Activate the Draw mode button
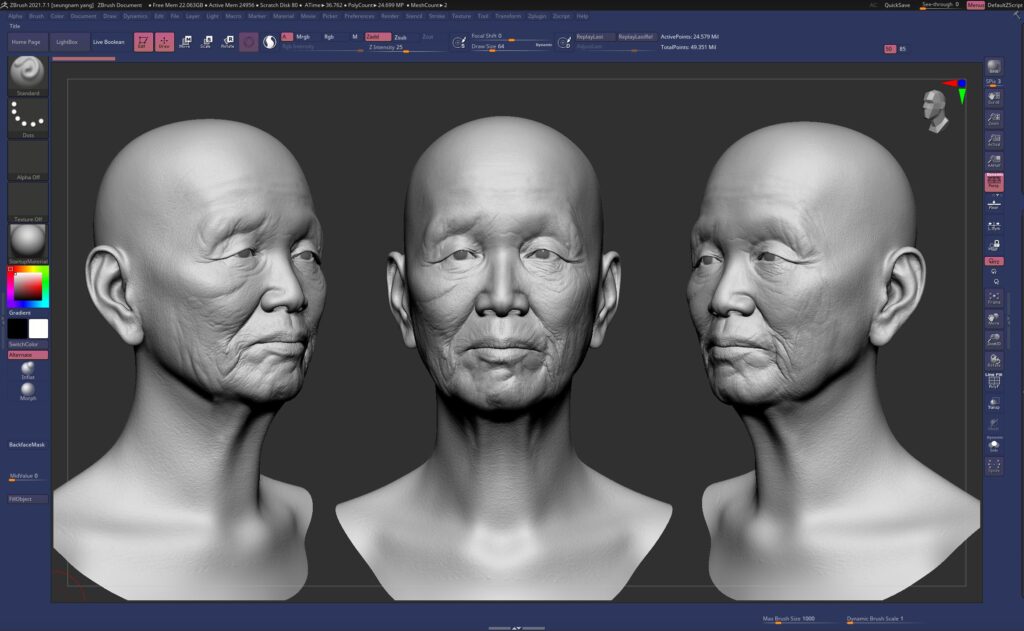This screenshot has width=1024, height=631. (x=164, y=42)
